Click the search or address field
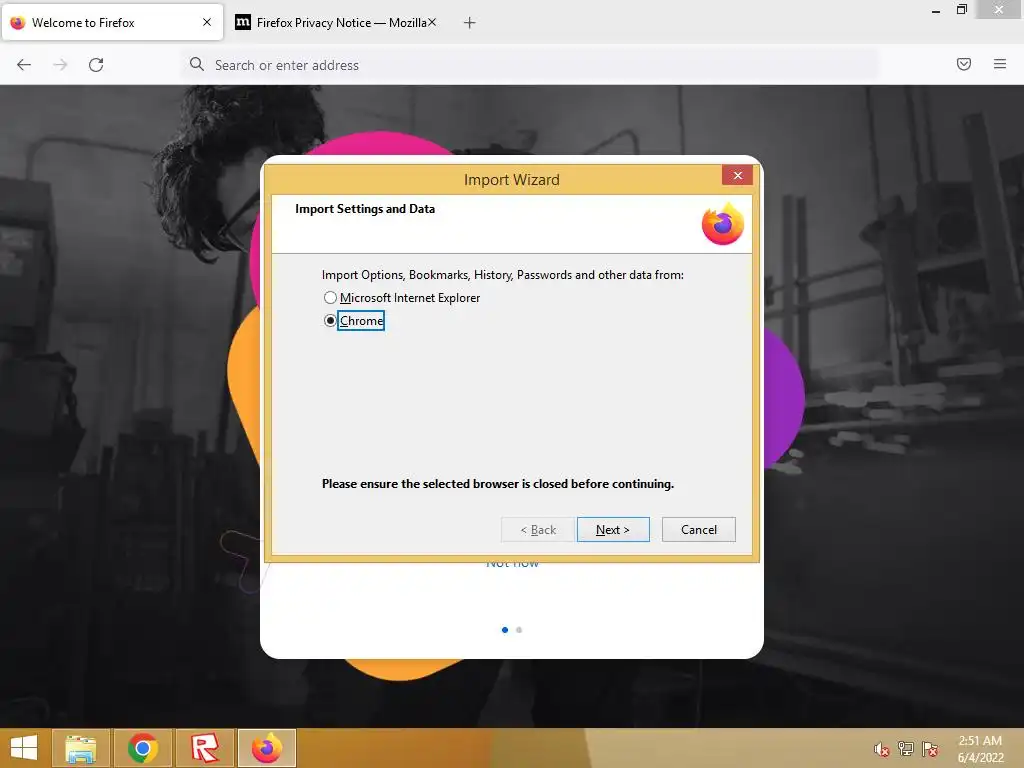 point(529,65)
